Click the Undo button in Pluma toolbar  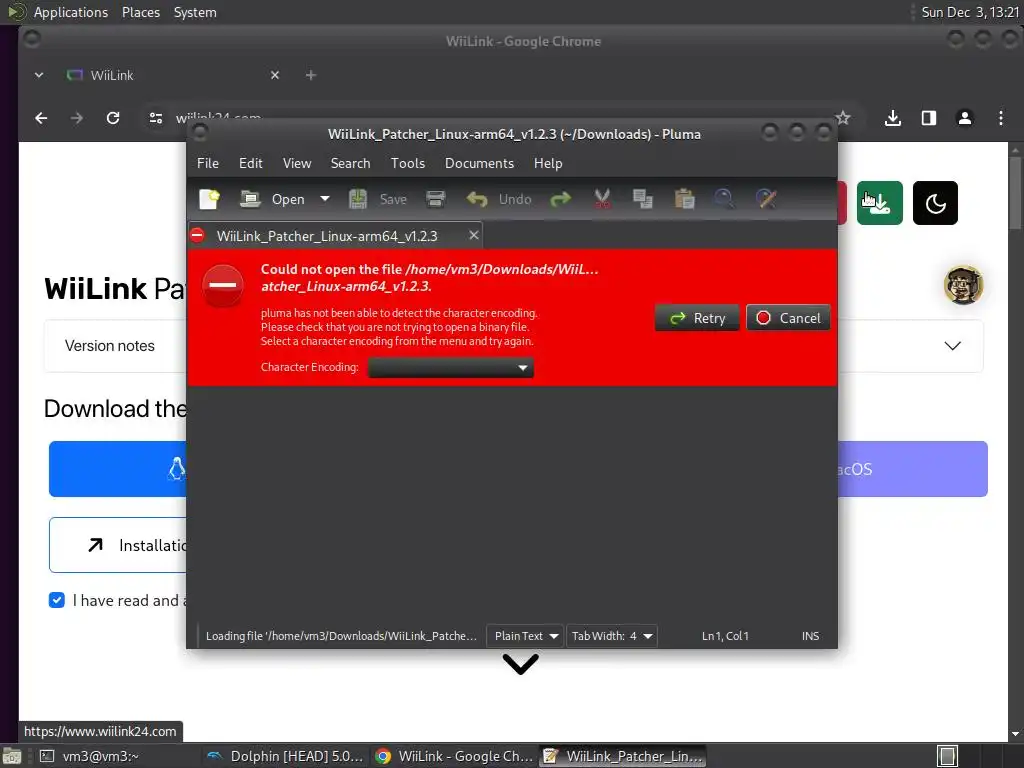coord(499,199)
